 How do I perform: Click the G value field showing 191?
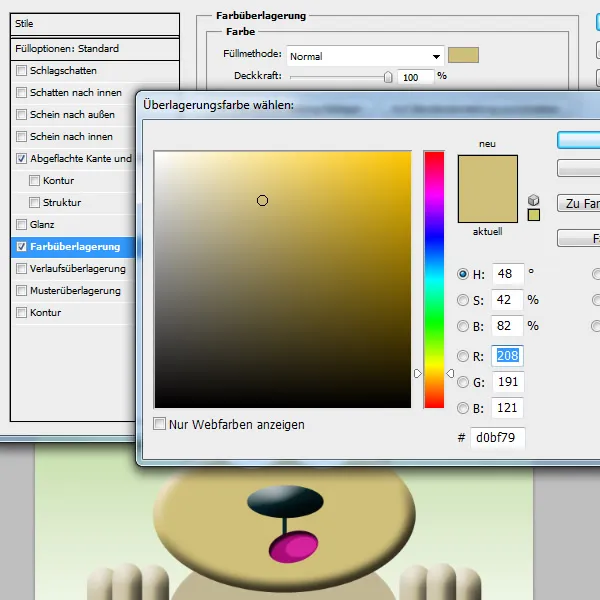coord(508,382)
